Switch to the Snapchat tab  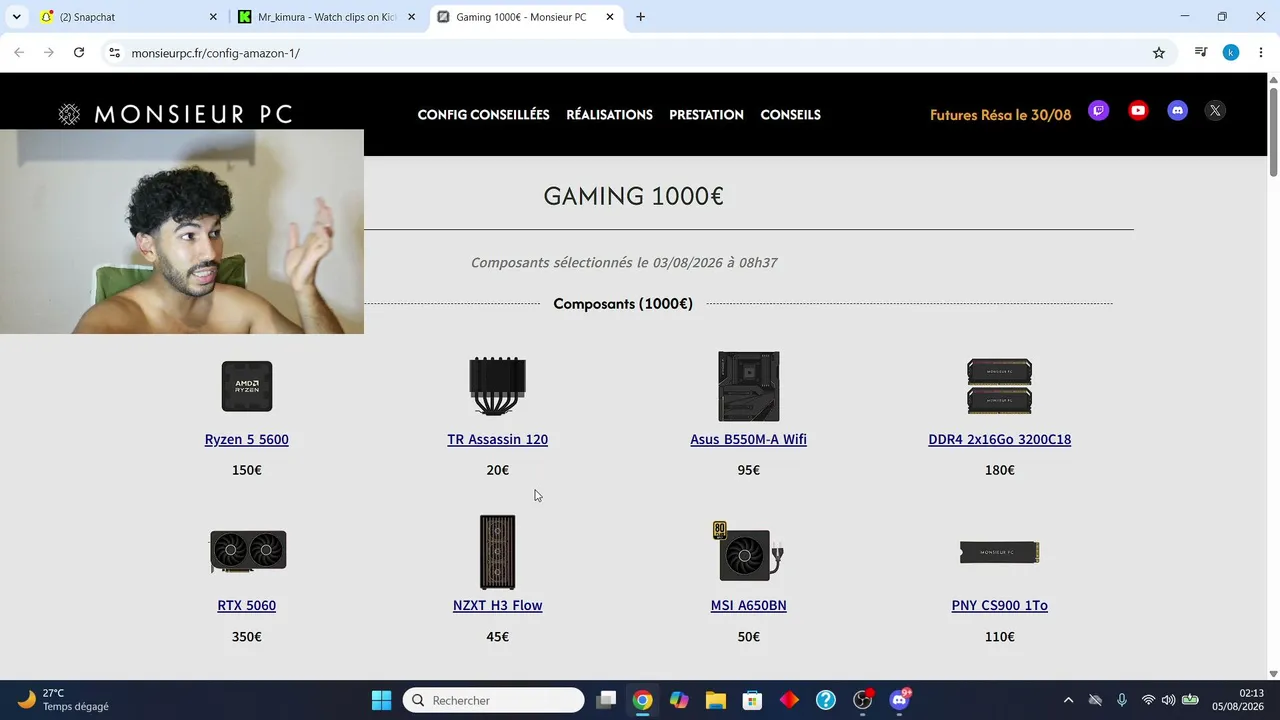point(129,17)
